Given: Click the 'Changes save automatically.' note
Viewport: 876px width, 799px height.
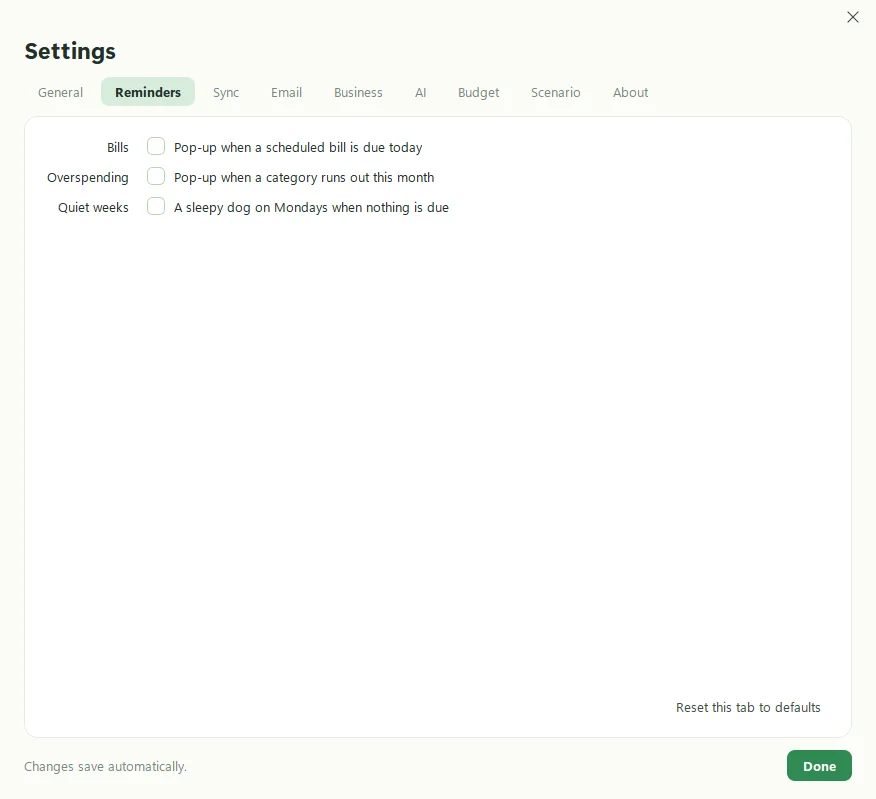Looking at the screenshot, I should coord(105,767).
